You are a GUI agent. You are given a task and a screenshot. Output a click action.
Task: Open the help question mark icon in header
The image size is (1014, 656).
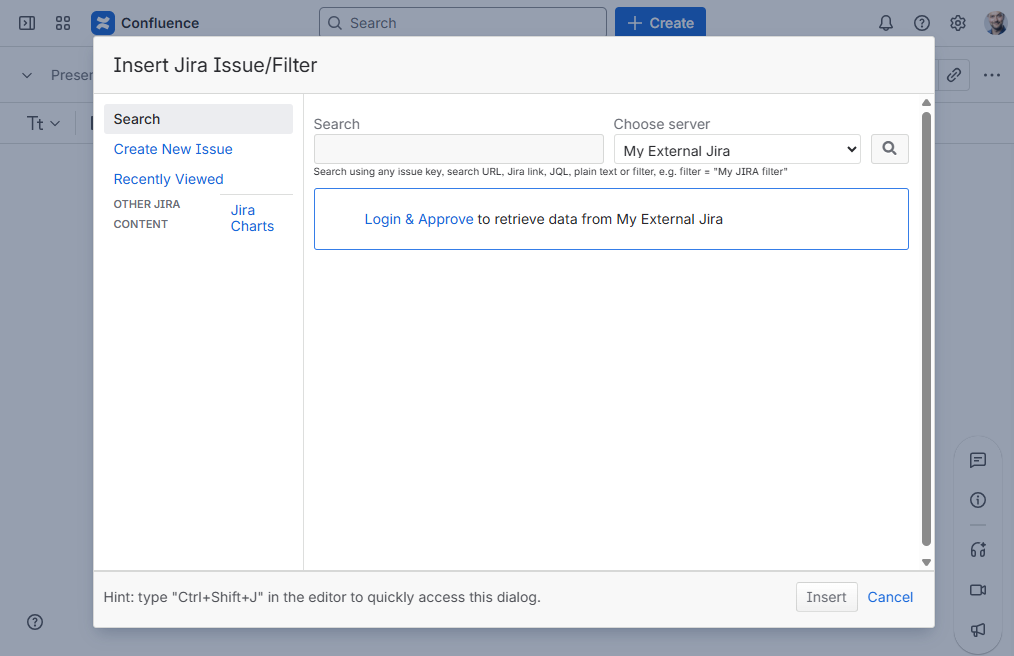[x=921, y=23]
